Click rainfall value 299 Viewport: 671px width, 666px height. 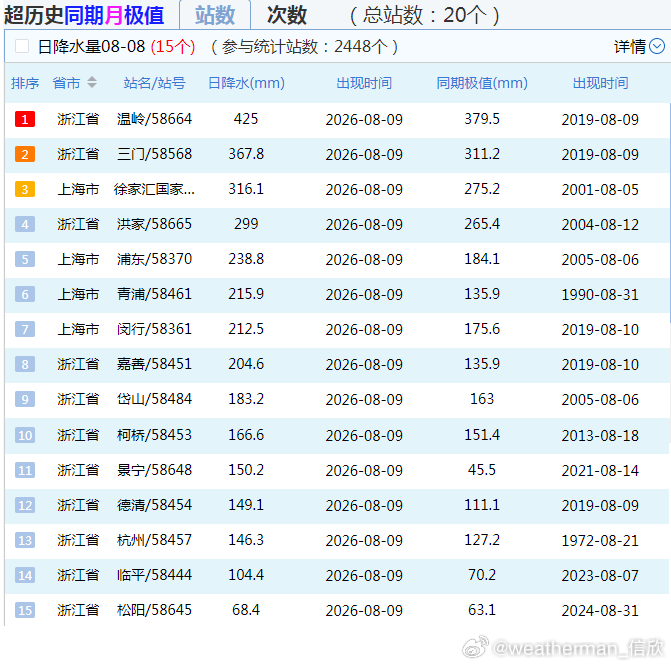pyautogui.click(x=246, y=224)
